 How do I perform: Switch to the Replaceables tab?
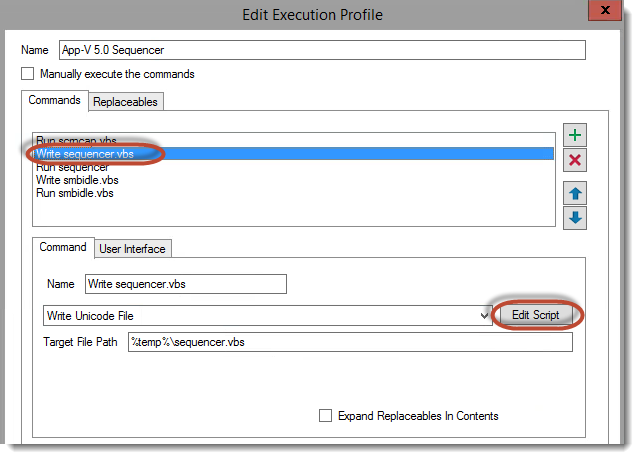click(x=125, y=102)
